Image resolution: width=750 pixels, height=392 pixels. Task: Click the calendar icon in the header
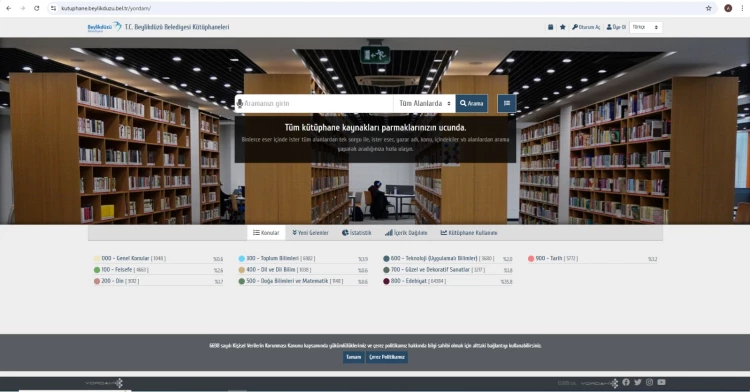click(551, 27)
